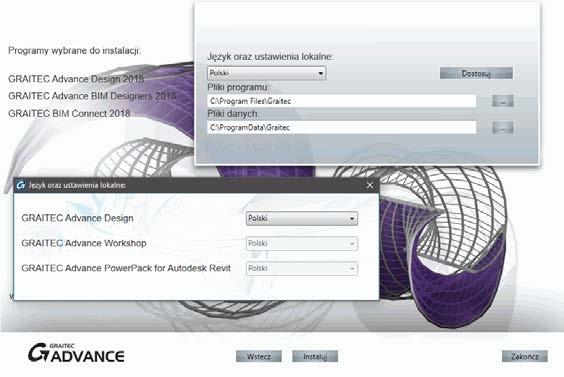Click the Instaluj button
Viewport: 564px width, 377px height.
pyautogui.click(x=315, y=356)
